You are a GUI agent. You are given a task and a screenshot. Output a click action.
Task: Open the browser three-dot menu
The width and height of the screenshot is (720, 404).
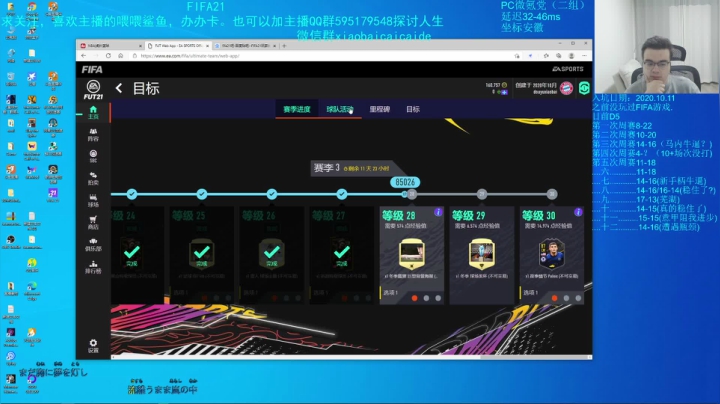pos(584,56)
